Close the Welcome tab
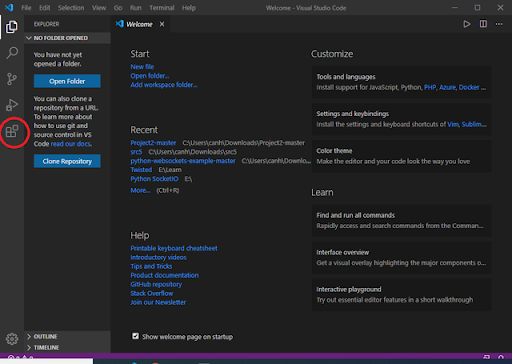The width and height of the screenshot is (512, 364). tap(162, 24)
